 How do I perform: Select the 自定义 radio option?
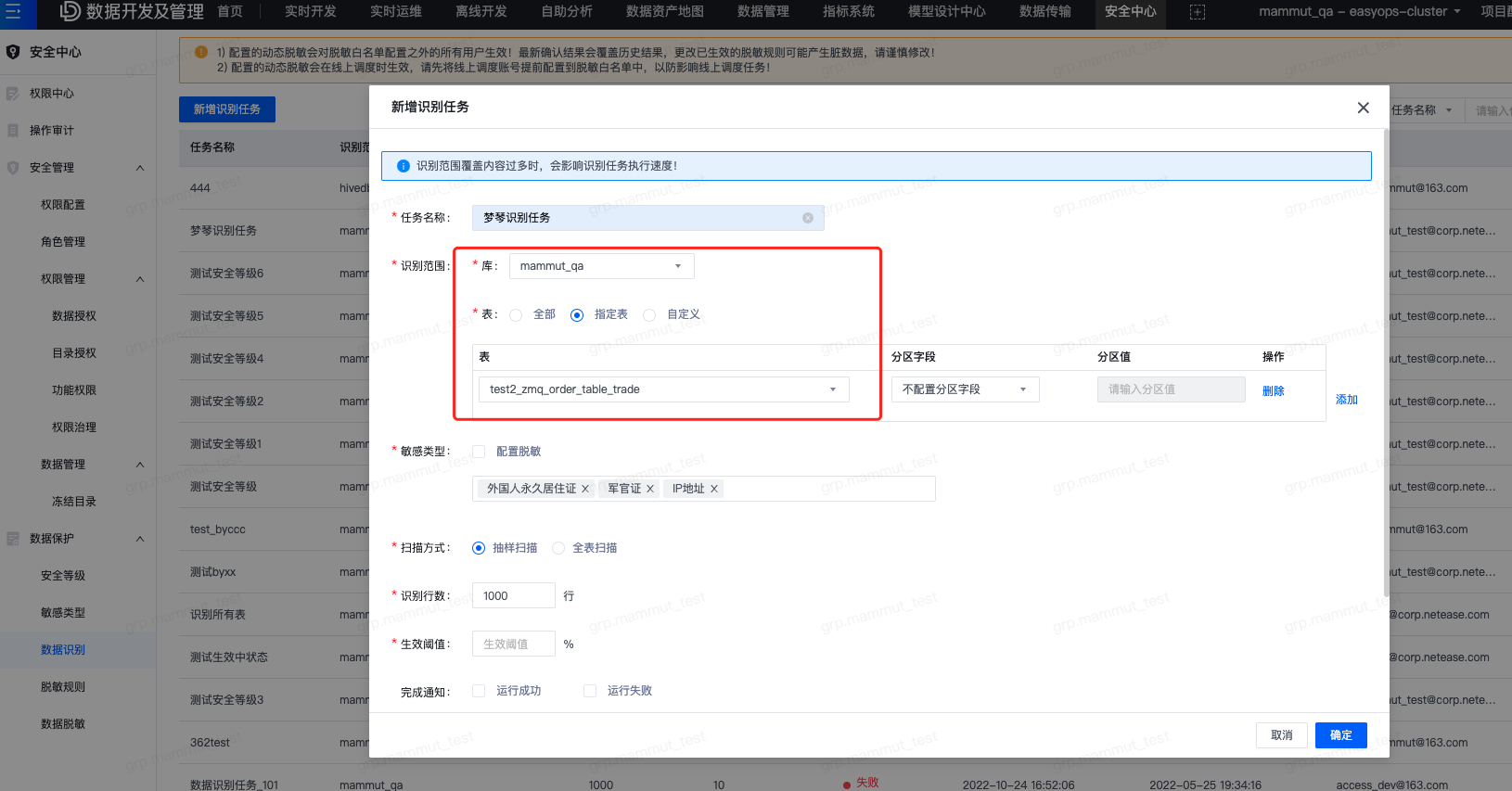coord(649,315)
